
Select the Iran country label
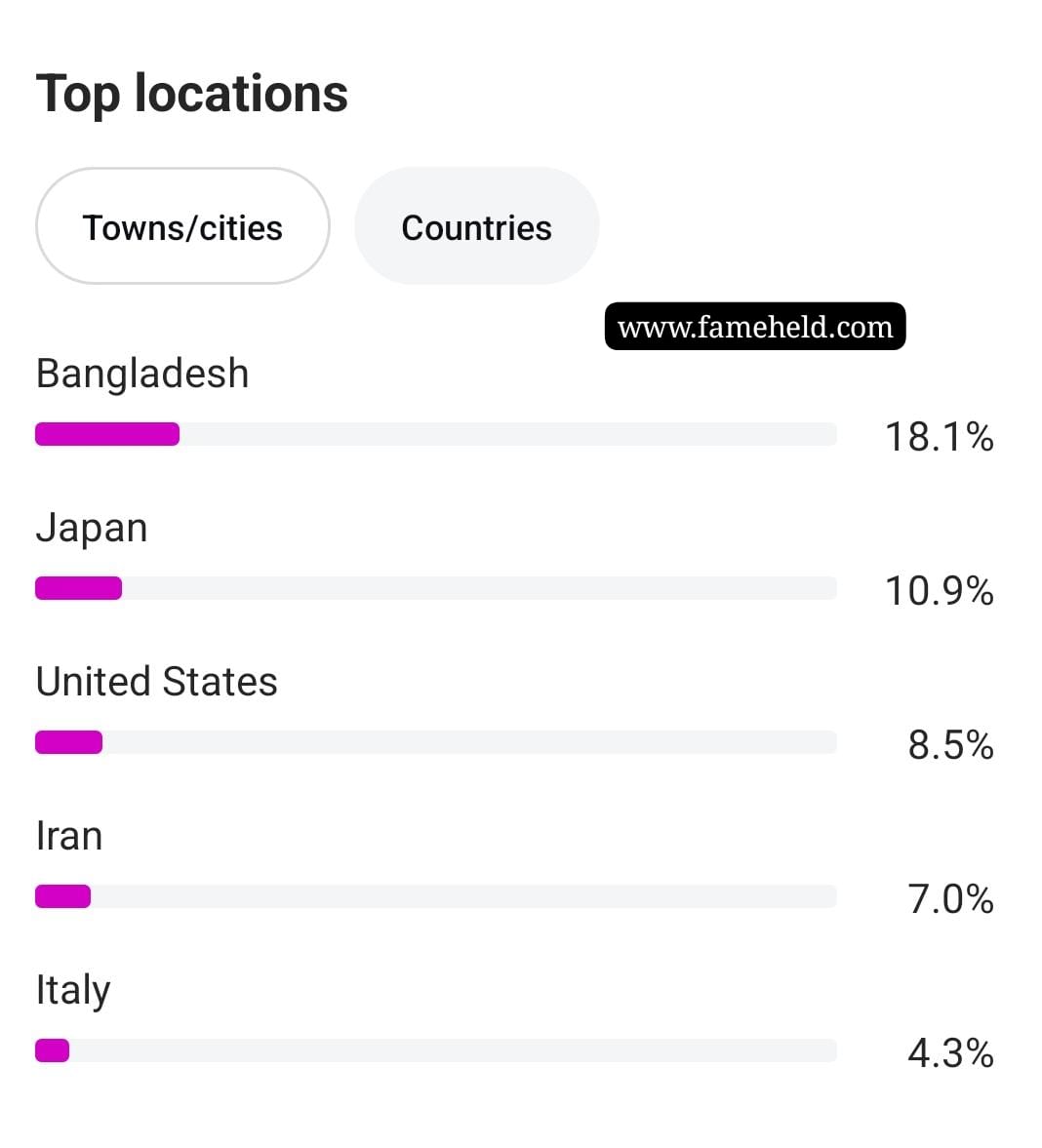(69, 836)
